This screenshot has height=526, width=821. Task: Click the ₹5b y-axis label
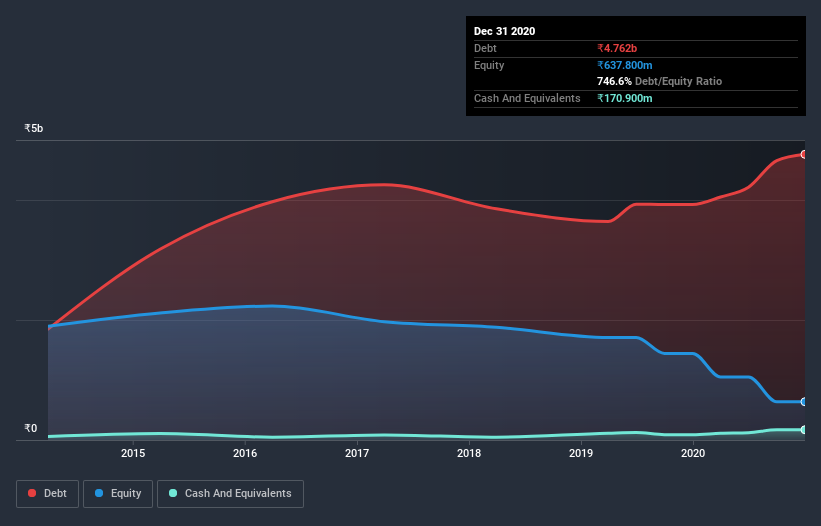tap(34, 128)
